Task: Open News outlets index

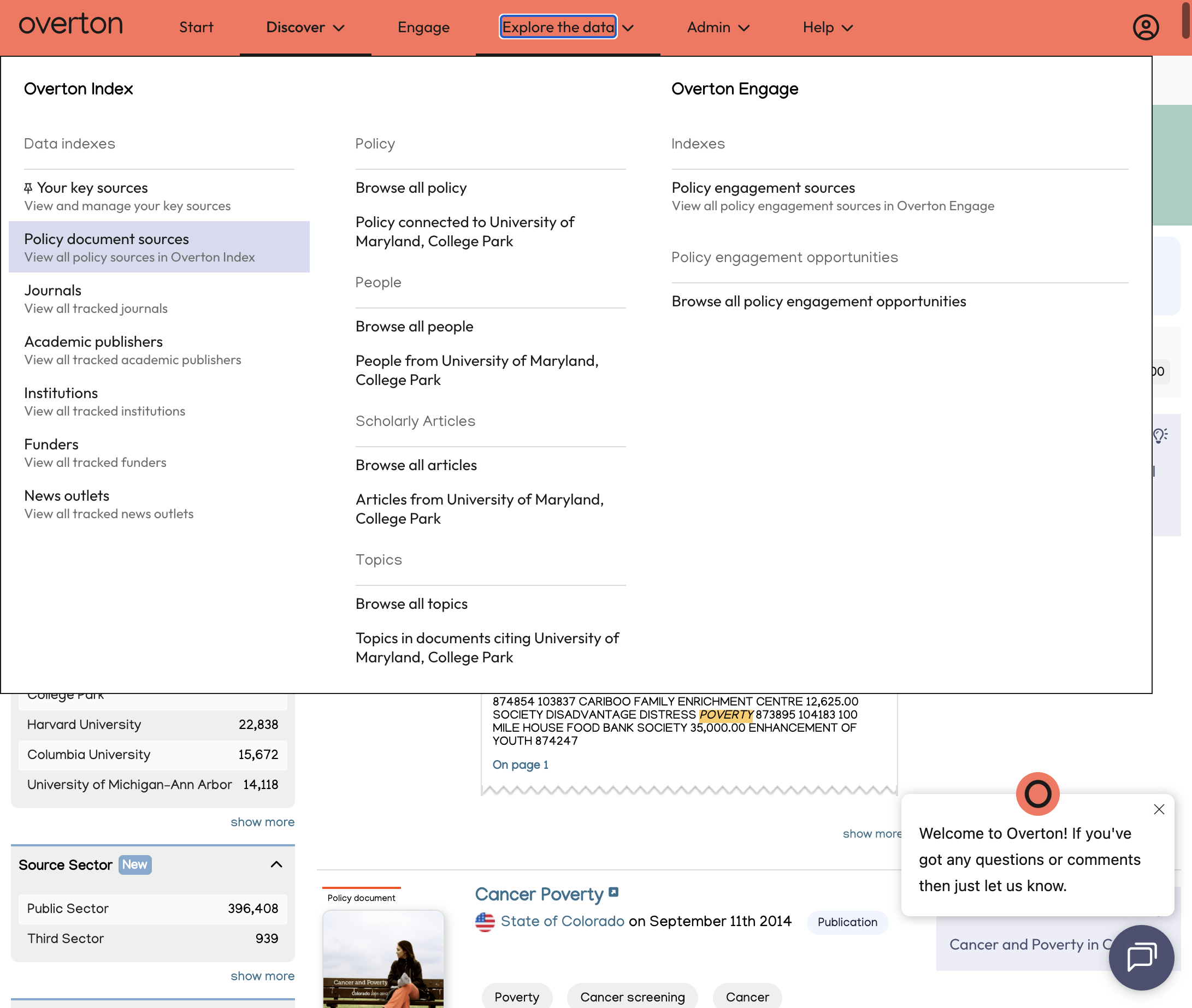Action: pyautogui.click(x=159, y=504)
